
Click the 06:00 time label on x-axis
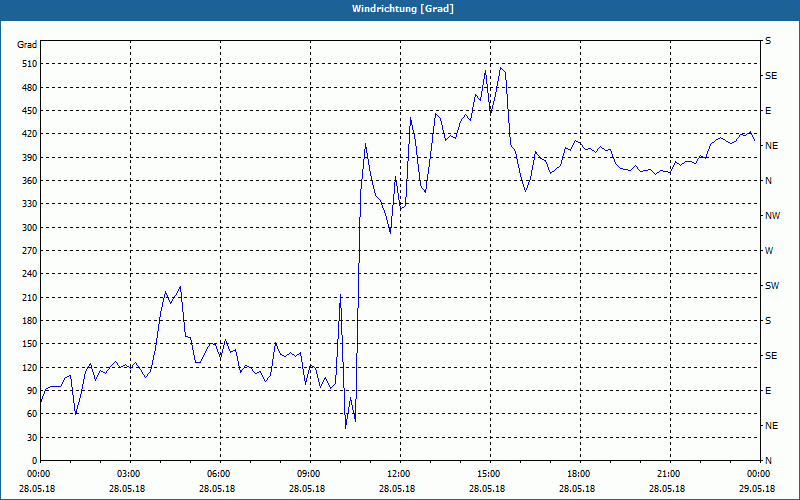tap(220, 474)
